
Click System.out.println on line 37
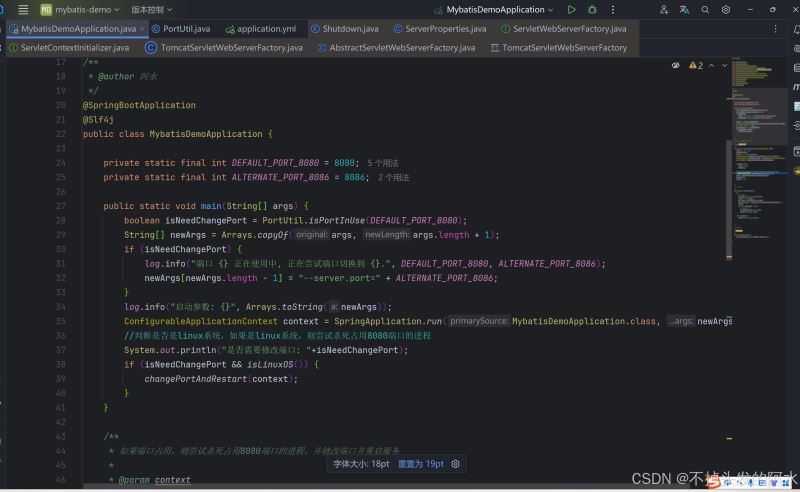tap(170, 350)
